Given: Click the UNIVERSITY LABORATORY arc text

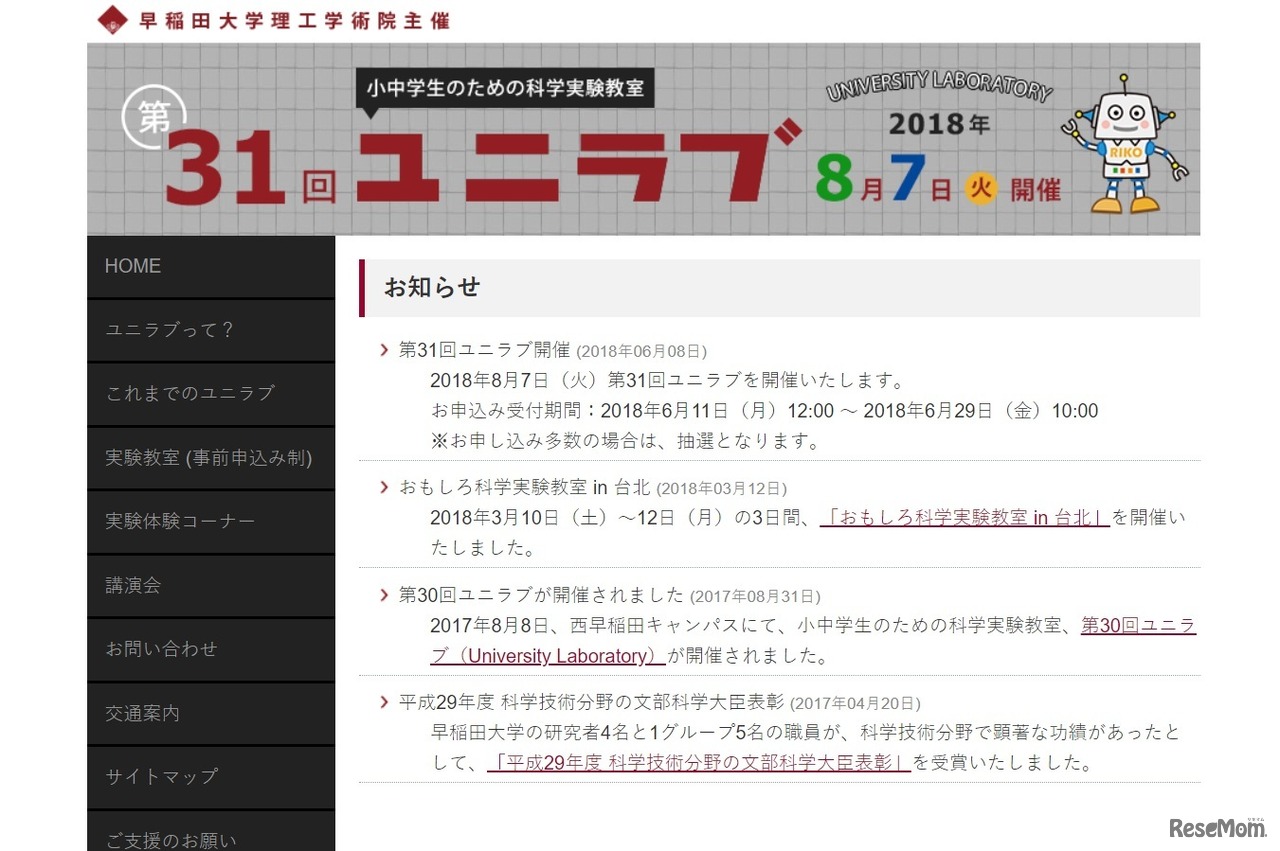Looking at the screenshot, I should tap(938, 87).
